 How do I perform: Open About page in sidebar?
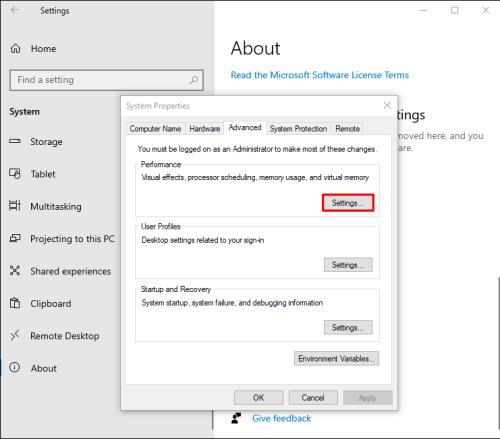44,368
